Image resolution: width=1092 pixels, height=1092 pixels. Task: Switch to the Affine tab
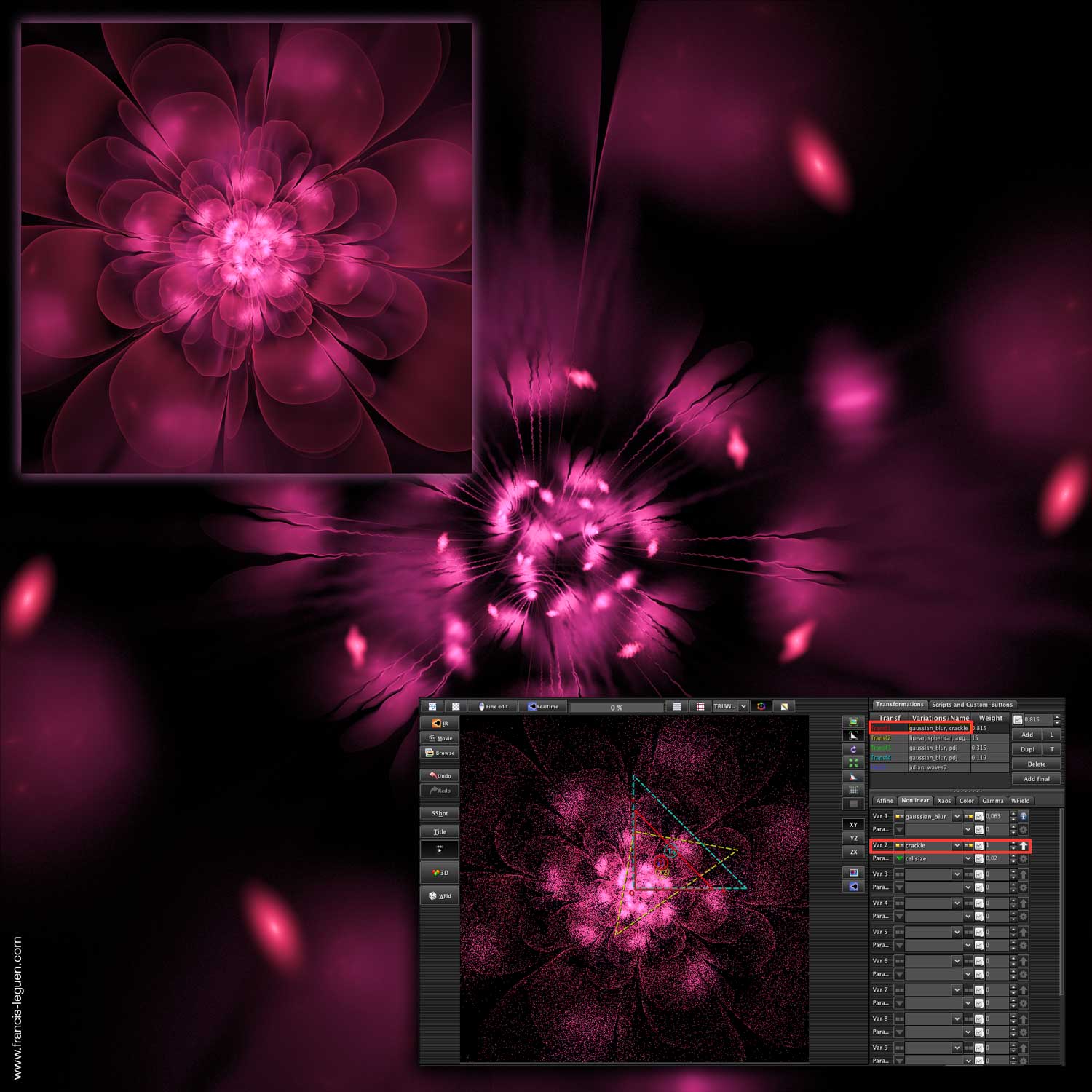885,800
